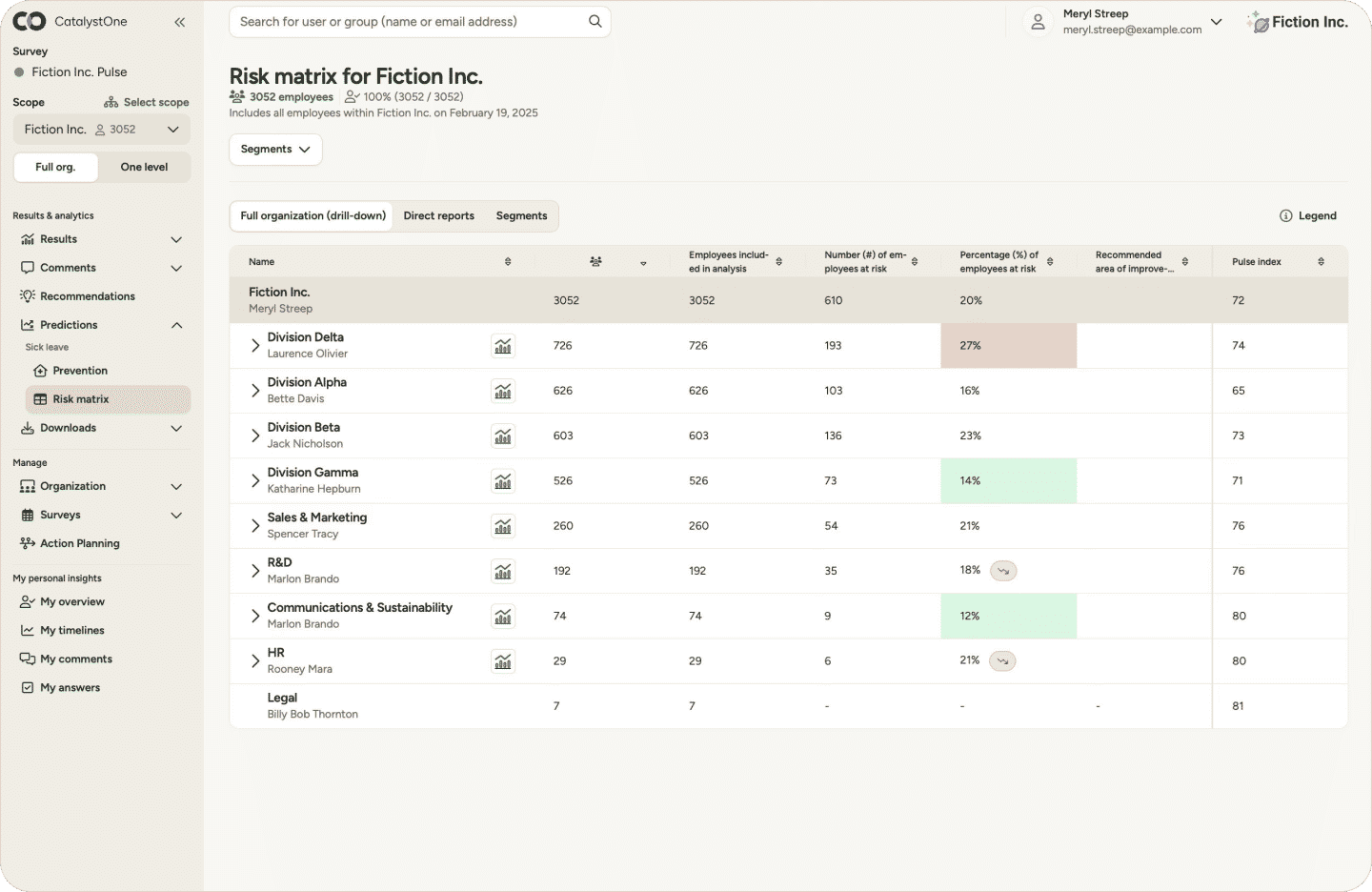Click the search magnifier icon
Image resolution: width=1372 pixels, height=892 pixels.
coord(595,22)
